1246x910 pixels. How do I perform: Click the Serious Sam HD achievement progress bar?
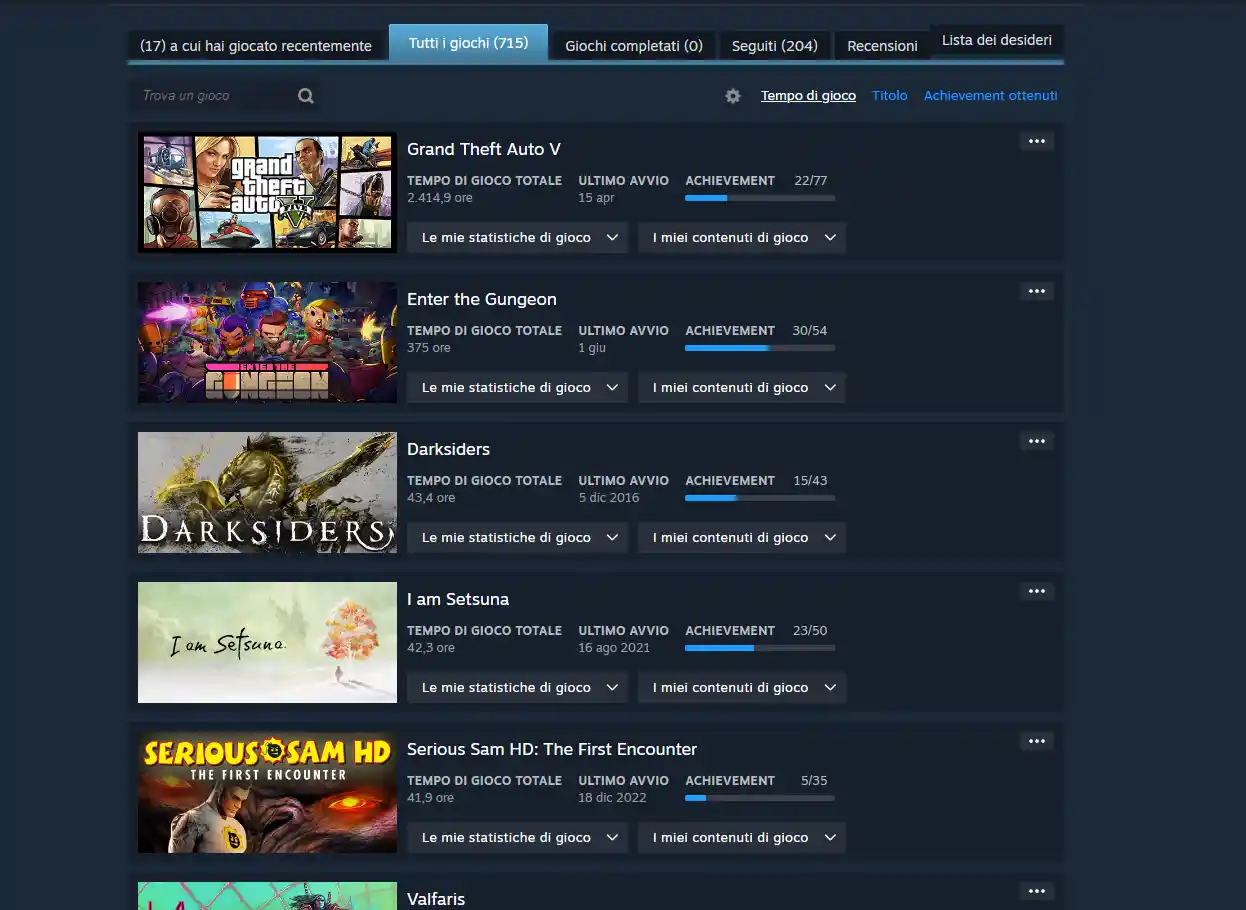click(760, 798)
